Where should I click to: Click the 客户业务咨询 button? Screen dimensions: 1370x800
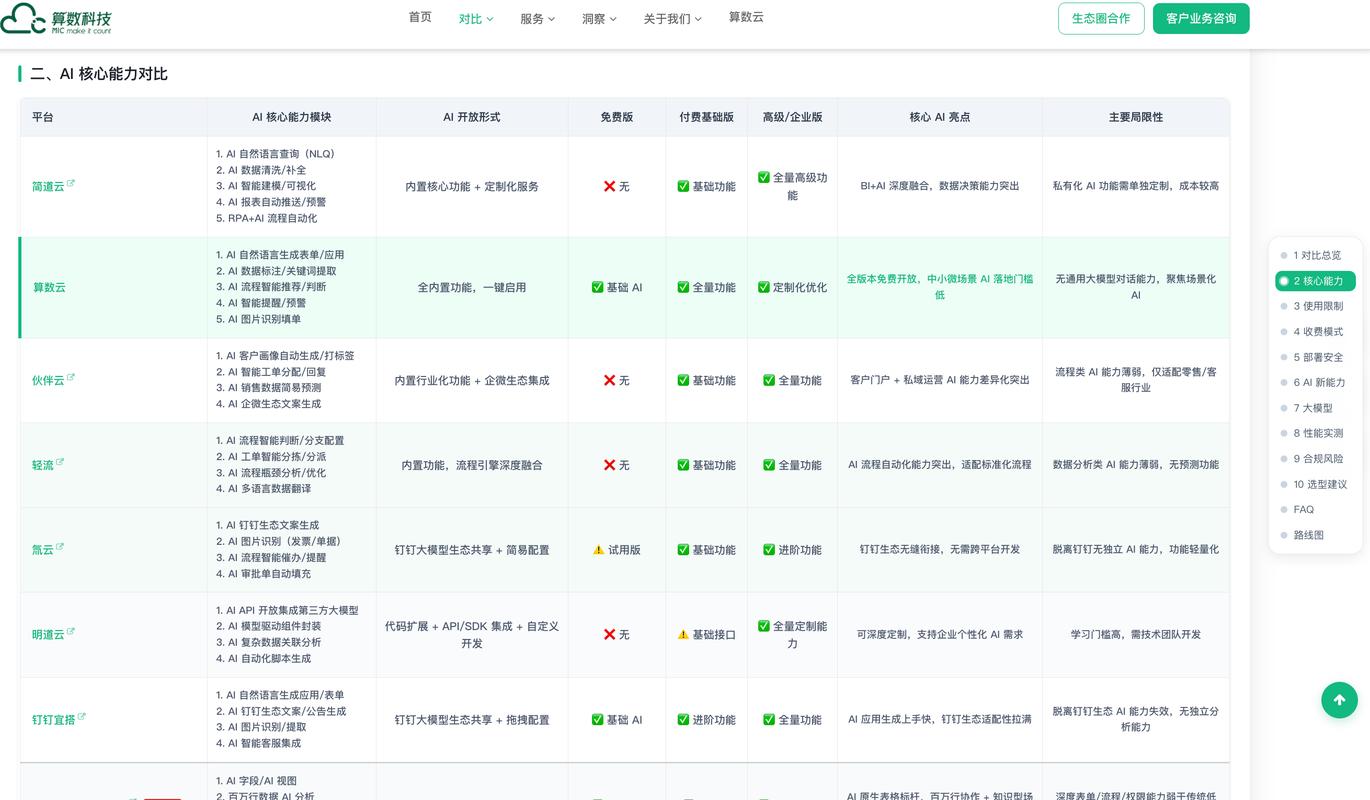(x=1201, y=19)
